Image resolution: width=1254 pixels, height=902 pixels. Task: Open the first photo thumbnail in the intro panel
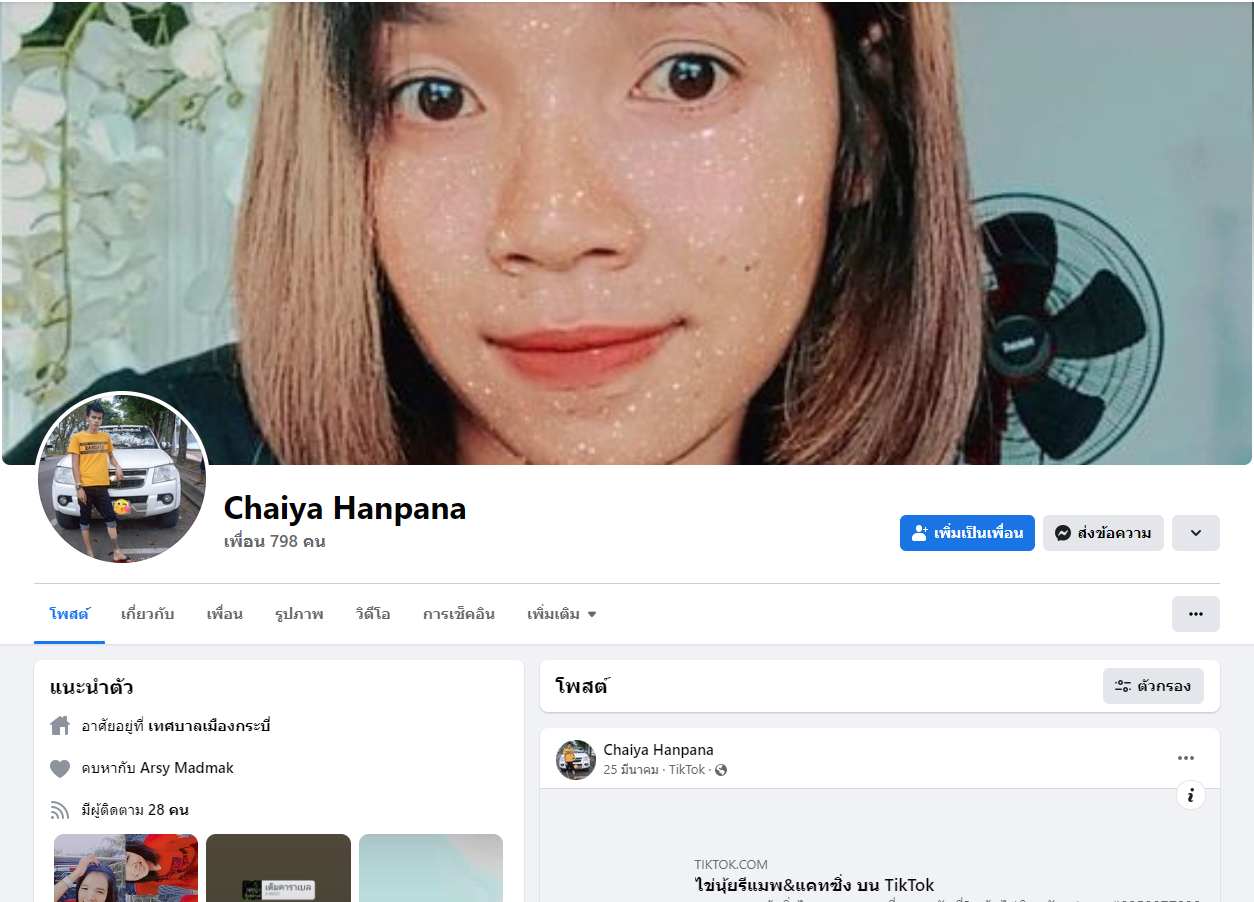pyautogui.click(x=126, y=868)
